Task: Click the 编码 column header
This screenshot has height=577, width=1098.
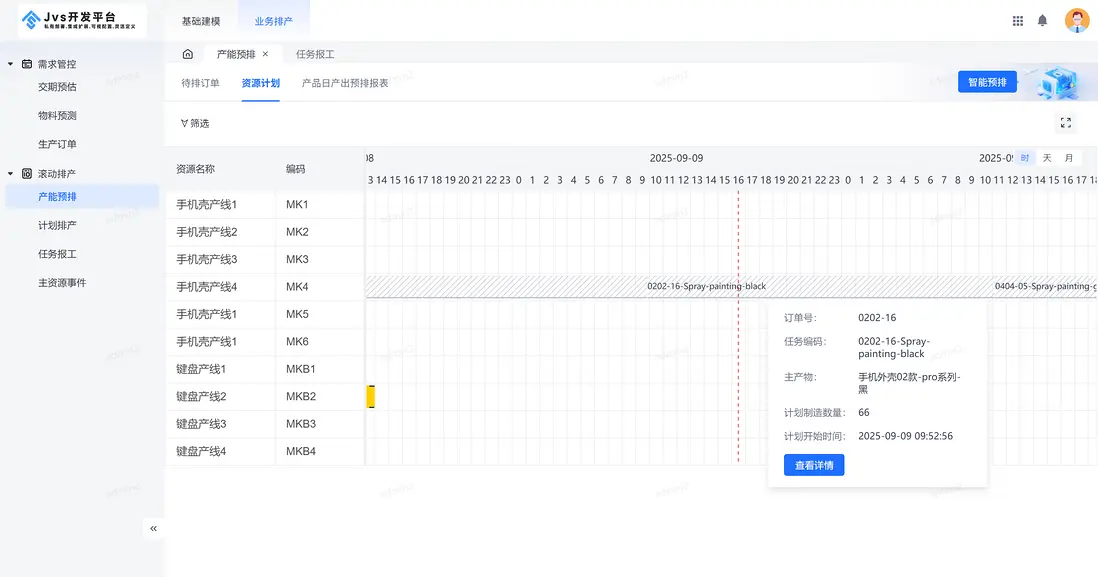Action: click(296, 169)
